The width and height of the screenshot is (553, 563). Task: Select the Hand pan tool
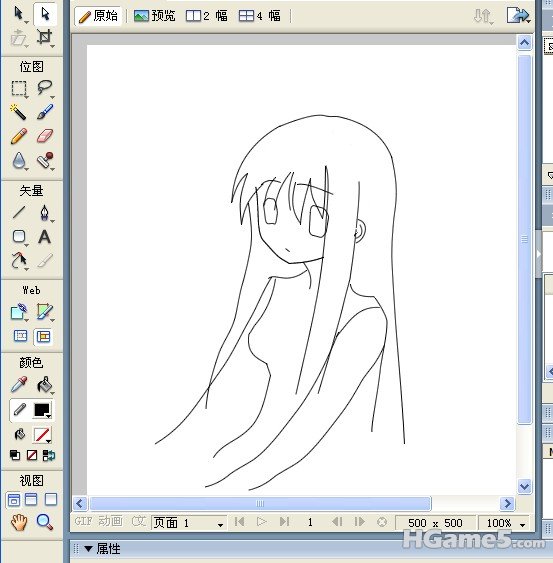[19, 522]
